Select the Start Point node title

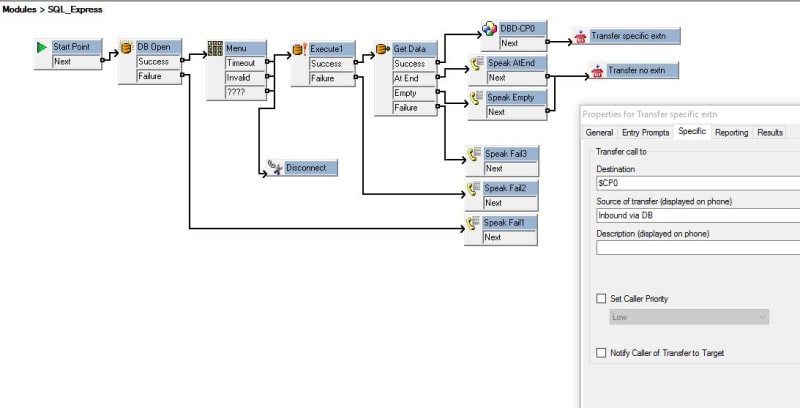76,47
